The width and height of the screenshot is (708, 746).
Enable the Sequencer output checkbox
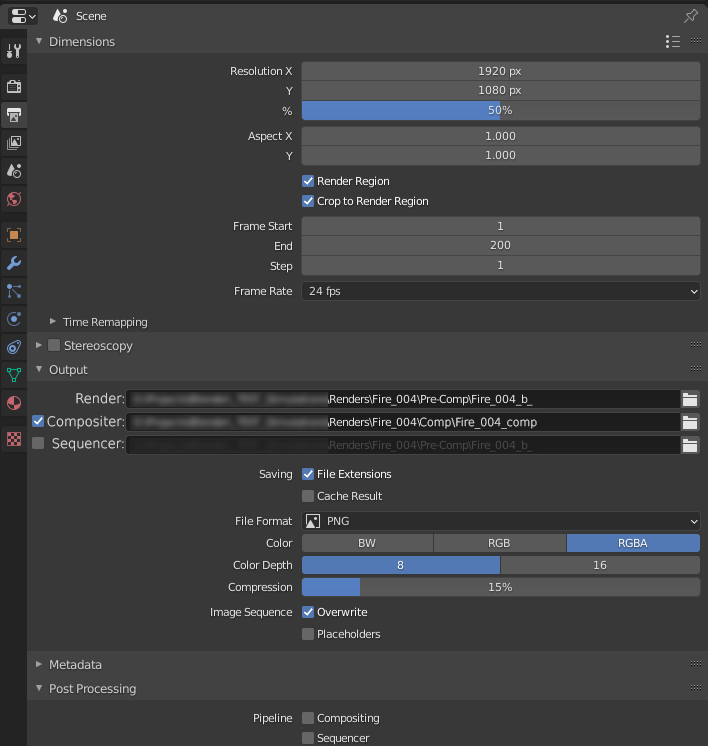38,443
